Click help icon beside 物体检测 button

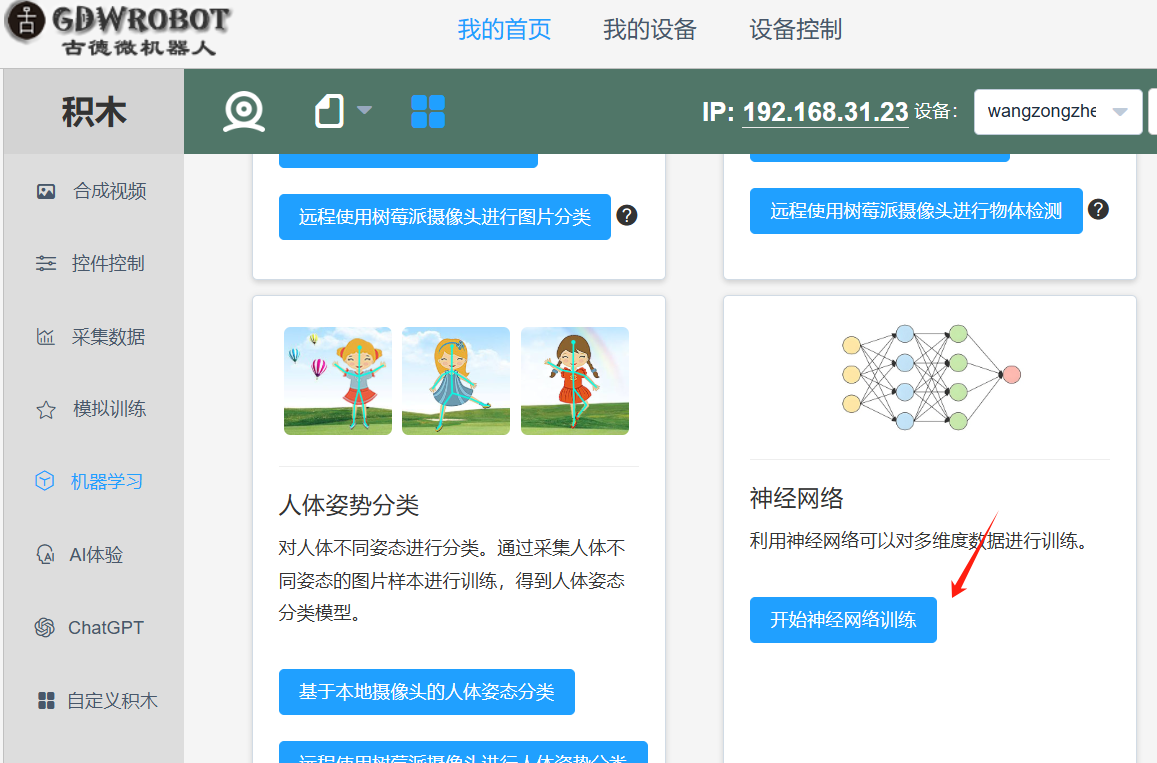coord(1098,210)
